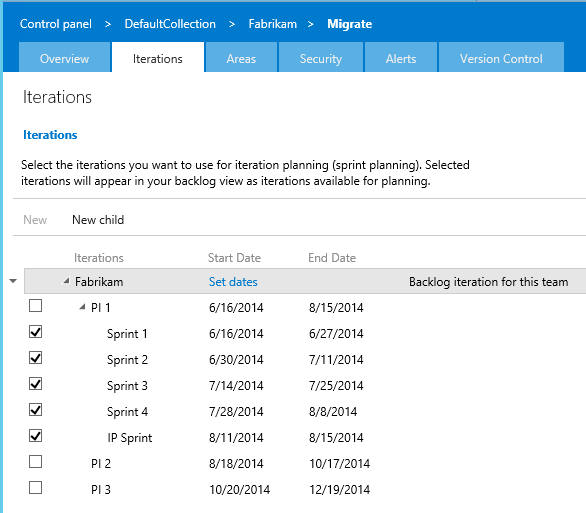Uncheck the Sprint 2 checkbox
The image size is (586, 513).
(x=36, y=358)
